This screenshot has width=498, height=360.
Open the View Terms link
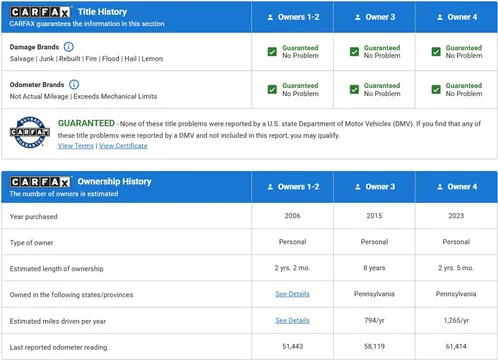76,146
